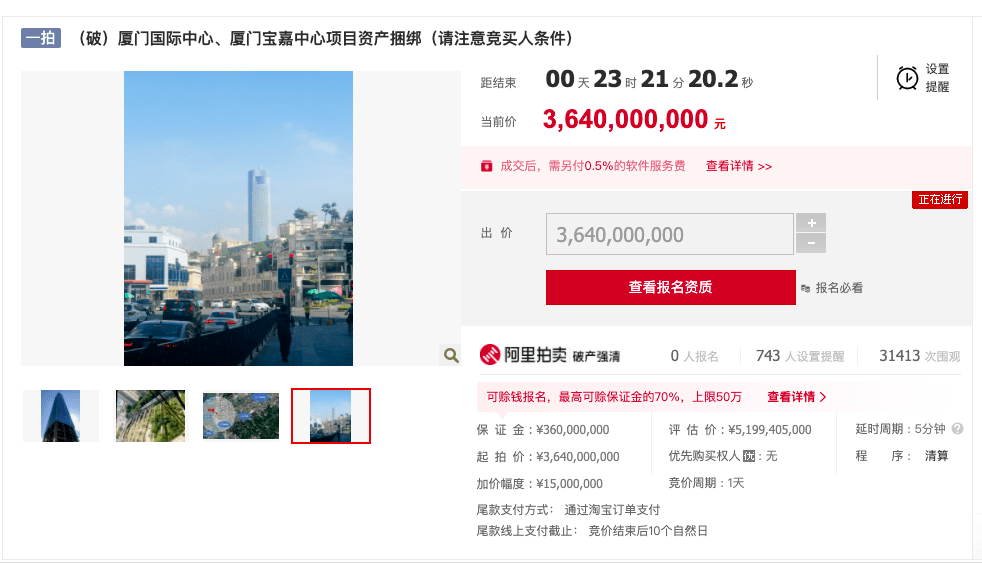Open the magnifier zoom icon on photo
Image resolution: width=982 pixels, height=564 pixels.
click(x=451, y=356)
